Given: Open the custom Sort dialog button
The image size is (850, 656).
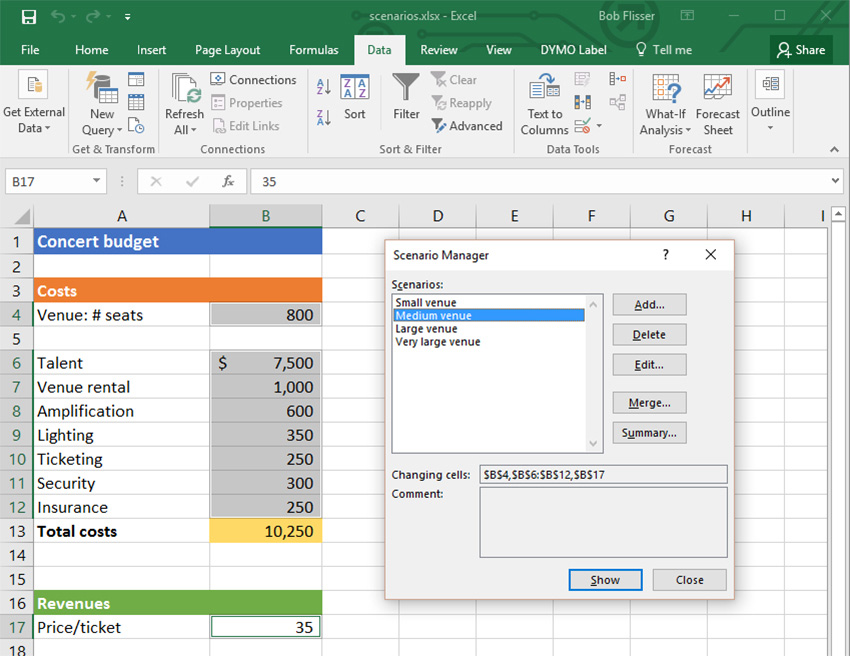Looking at the screenshot, I should click(355, 97).
